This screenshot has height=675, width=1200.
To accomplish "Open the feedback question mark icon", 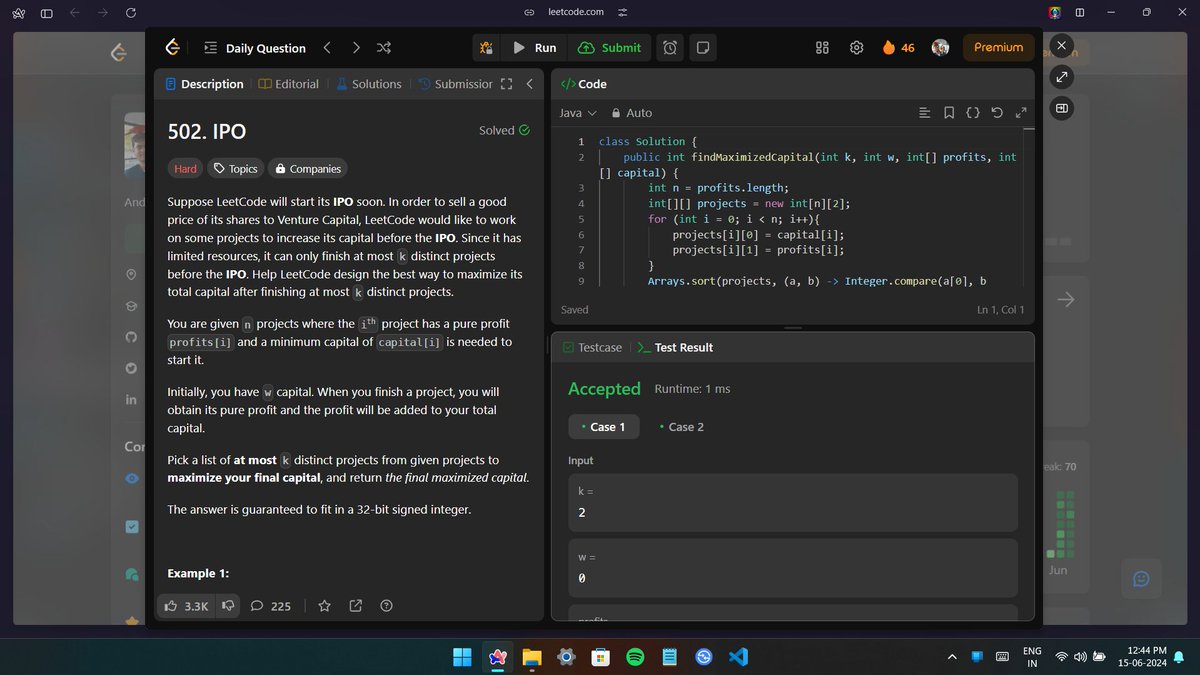I will [387, 605].
